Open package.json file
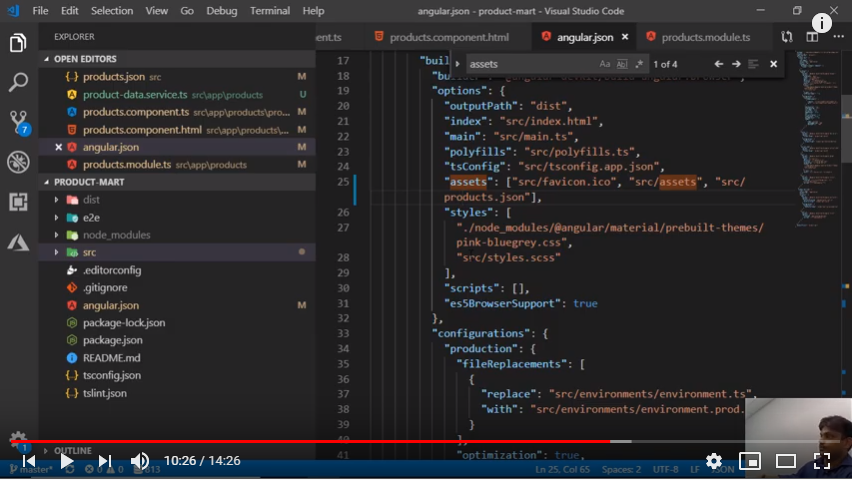Viewport: 852px width, 480px height. tap(112, 340)
